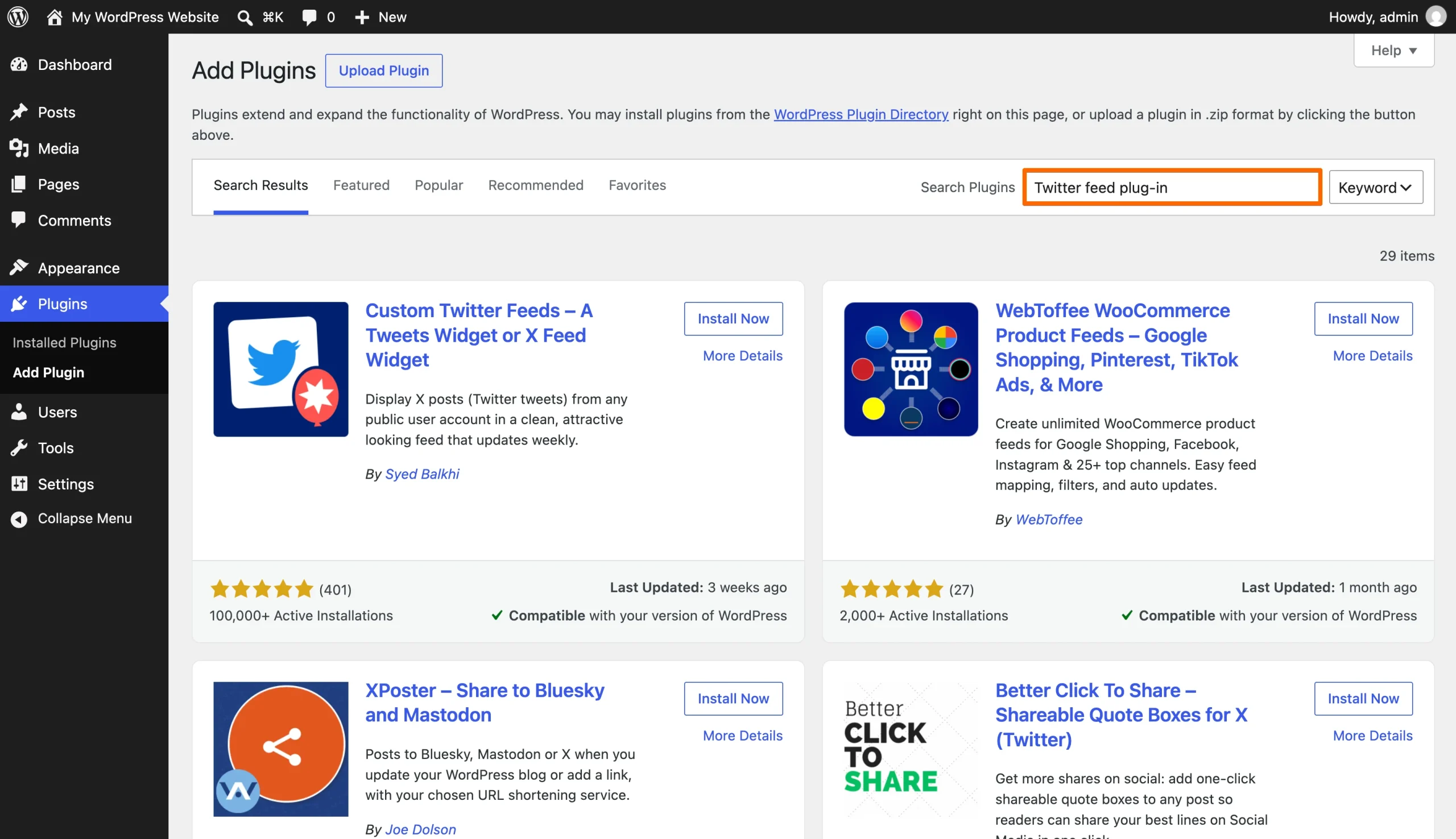Open the Posts pushpin icon in sidebar

tap(19, 112)
